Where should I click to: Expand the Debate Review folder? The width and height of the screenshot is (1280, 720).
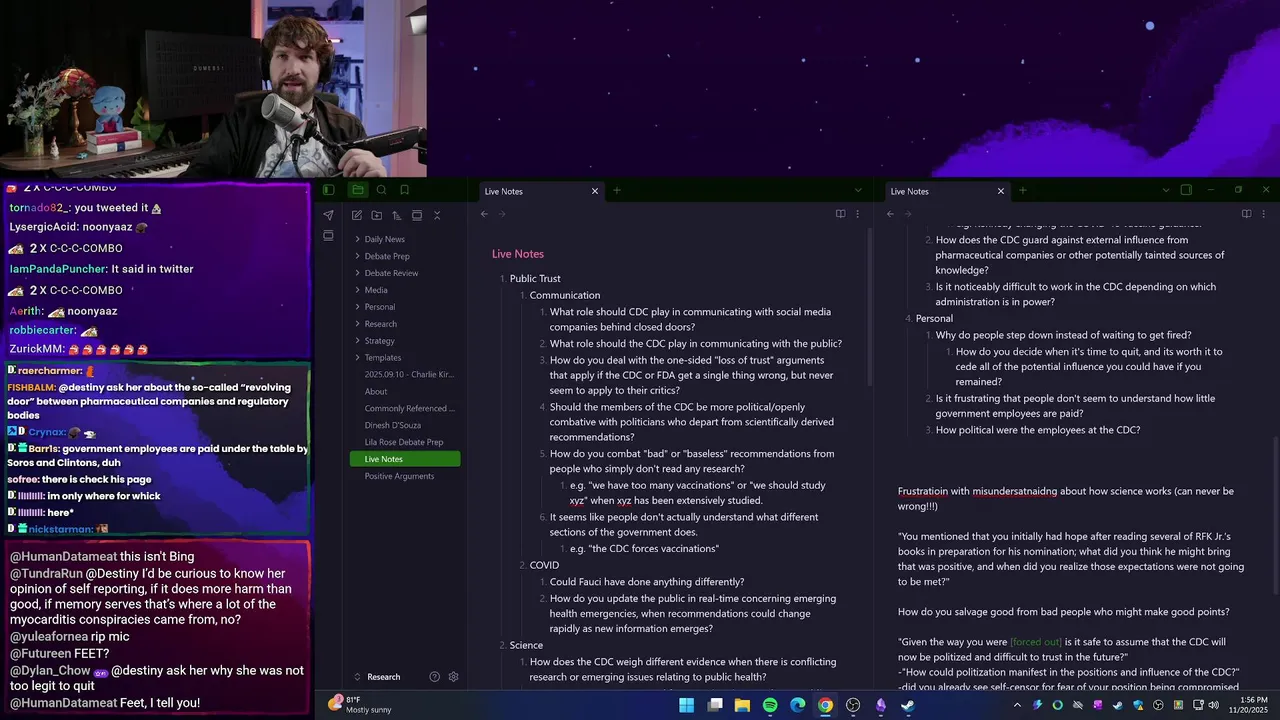pyautogui.click(x=405, y=273)
